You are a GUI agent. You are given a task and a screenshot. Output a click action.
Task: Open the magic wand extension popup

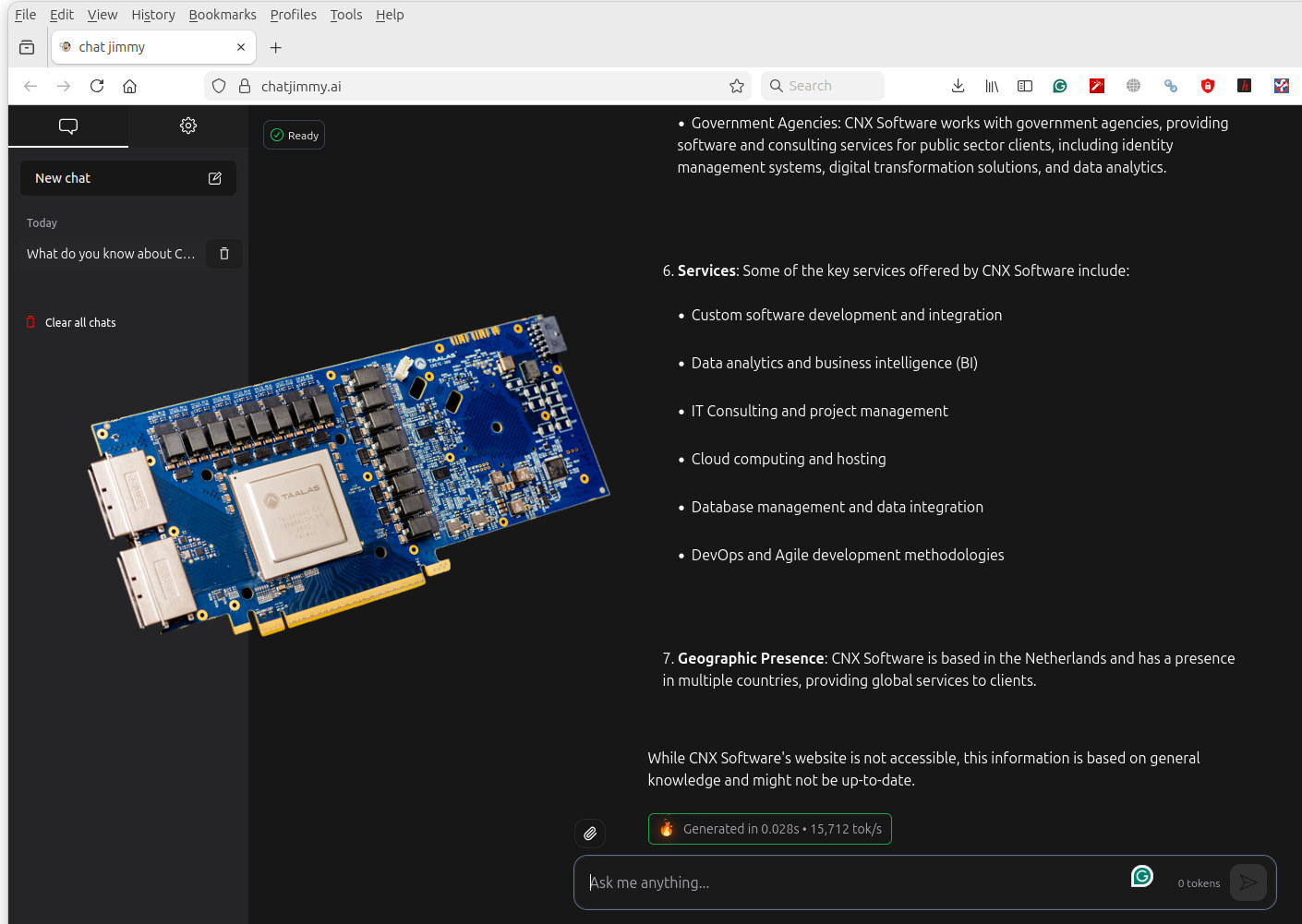tap(1096, 85)
